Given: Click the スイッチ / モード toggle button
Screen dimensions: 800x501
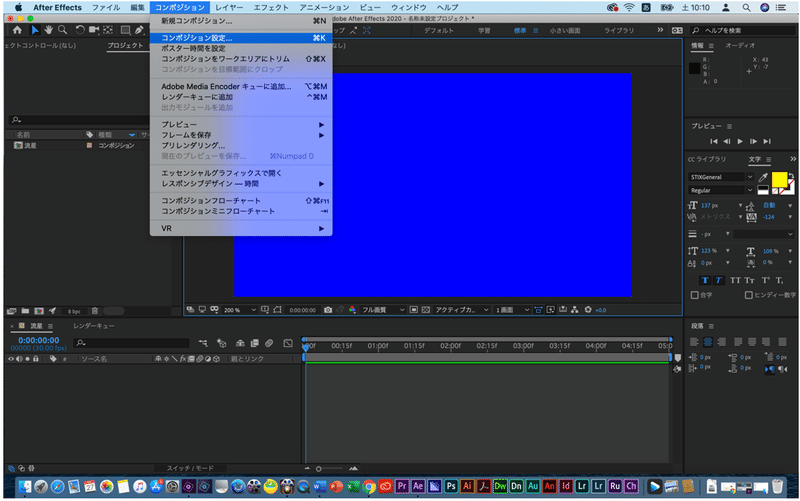Looking at the screenshot, I should (190, 468).
